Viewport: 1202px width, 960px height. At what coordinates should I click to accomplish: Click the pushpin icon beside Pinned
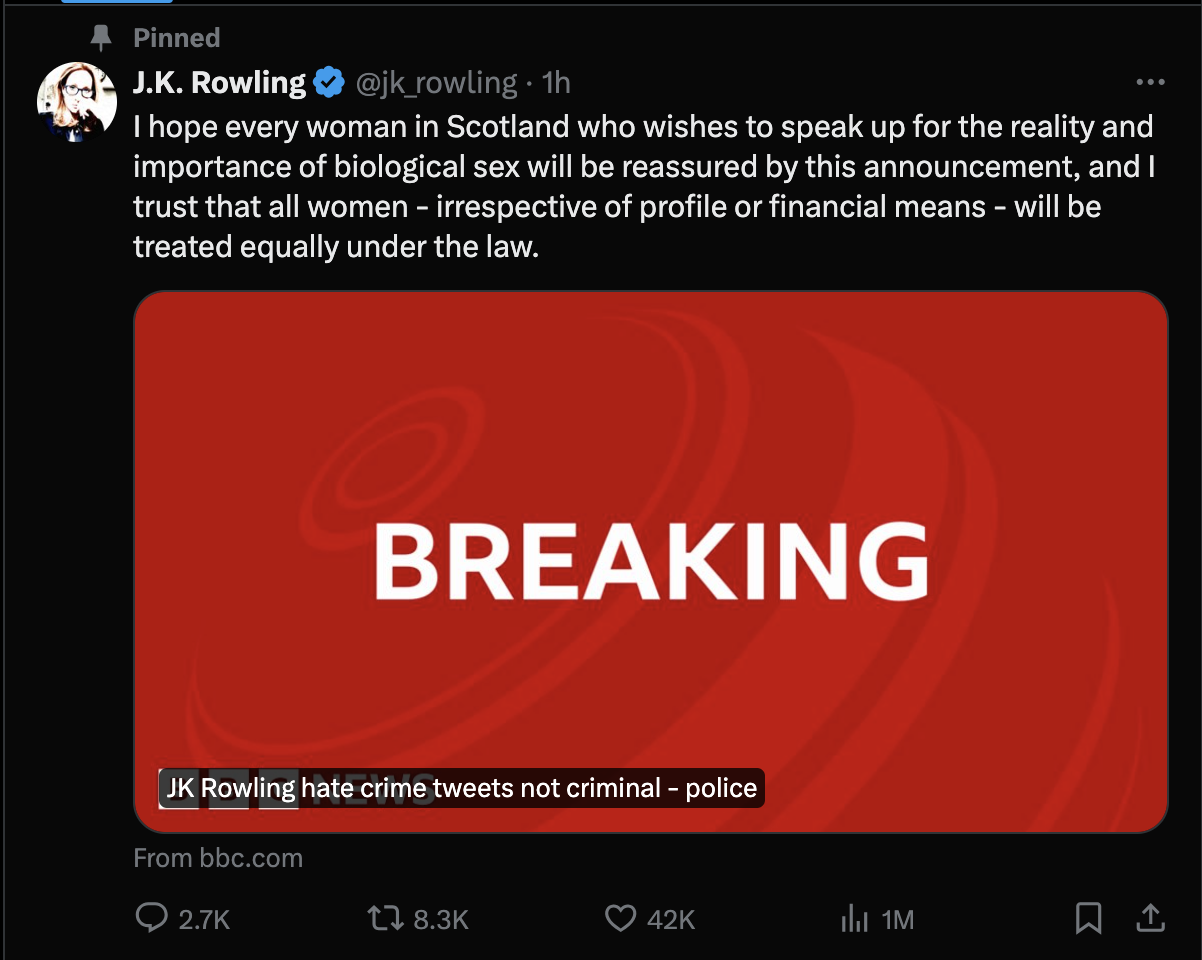click(101, 38)
